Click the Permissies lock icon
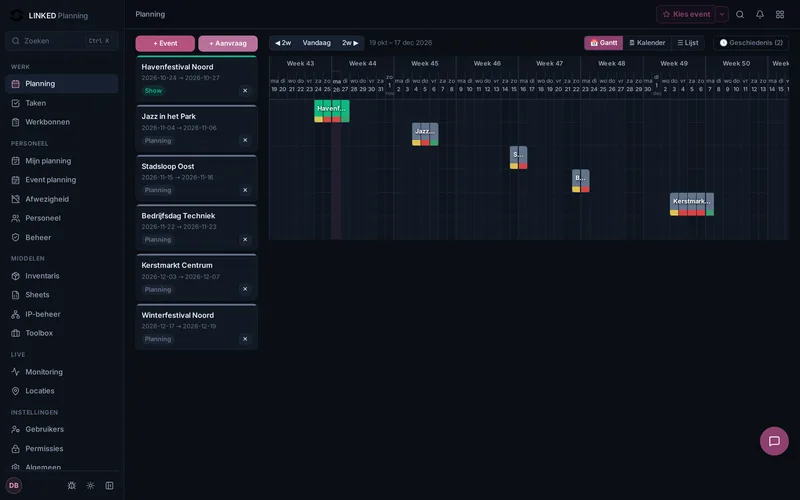Image resolution: width=800 pixels, height=500 pixels. point(16,448)
